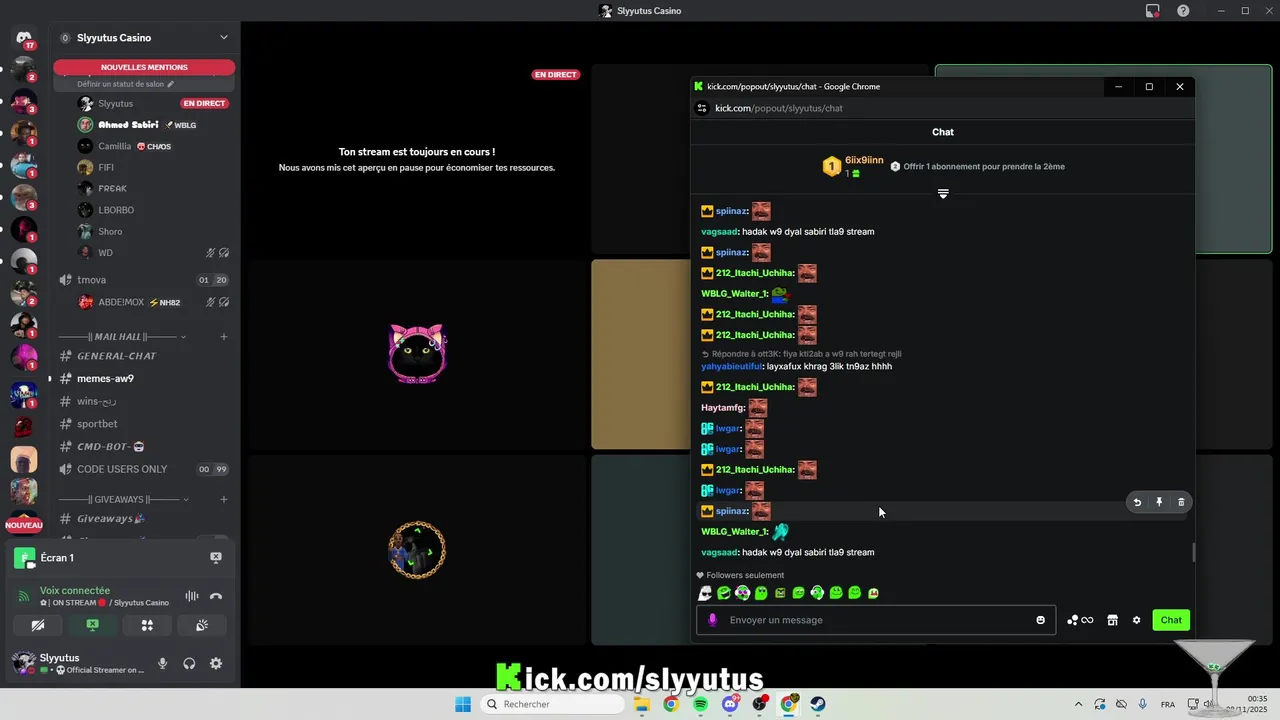The image size is (1280, 720).
Task: Collapse the Kick chat leaderboard arrow
Action: (943, 193)
